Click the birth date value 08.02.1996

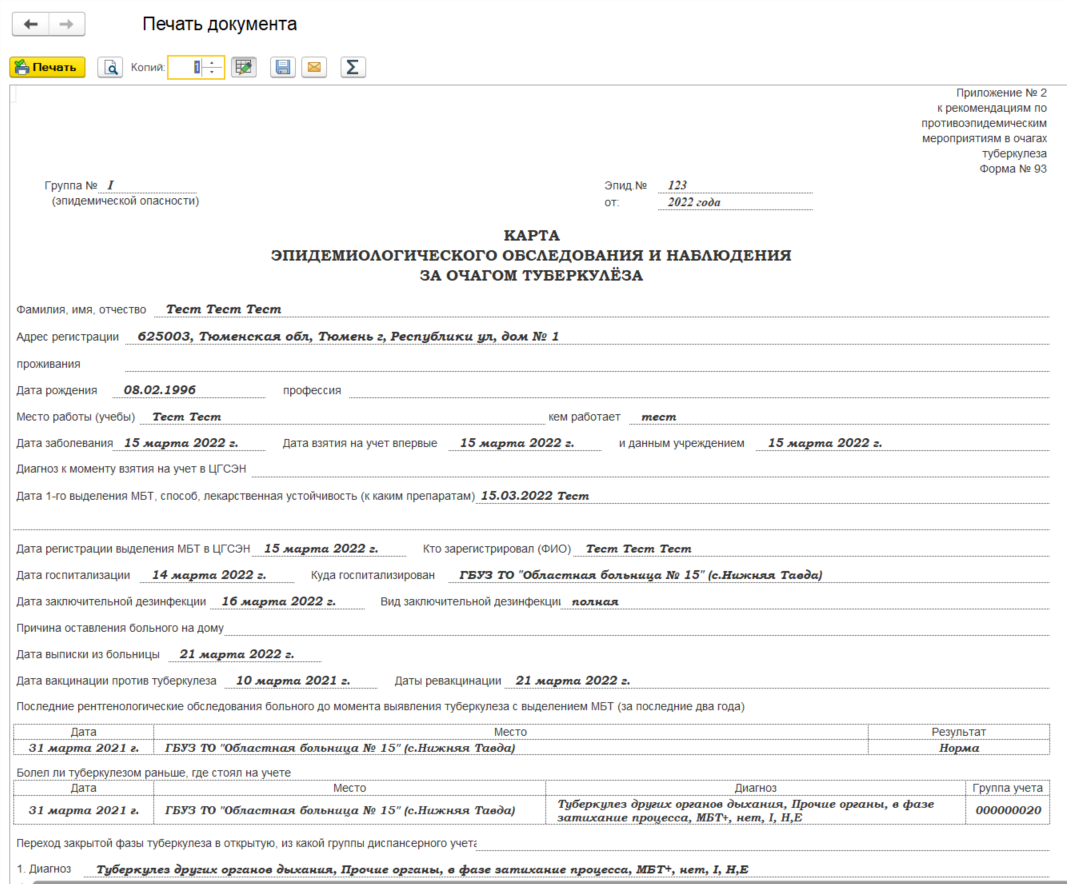click(x=160, y=390)
